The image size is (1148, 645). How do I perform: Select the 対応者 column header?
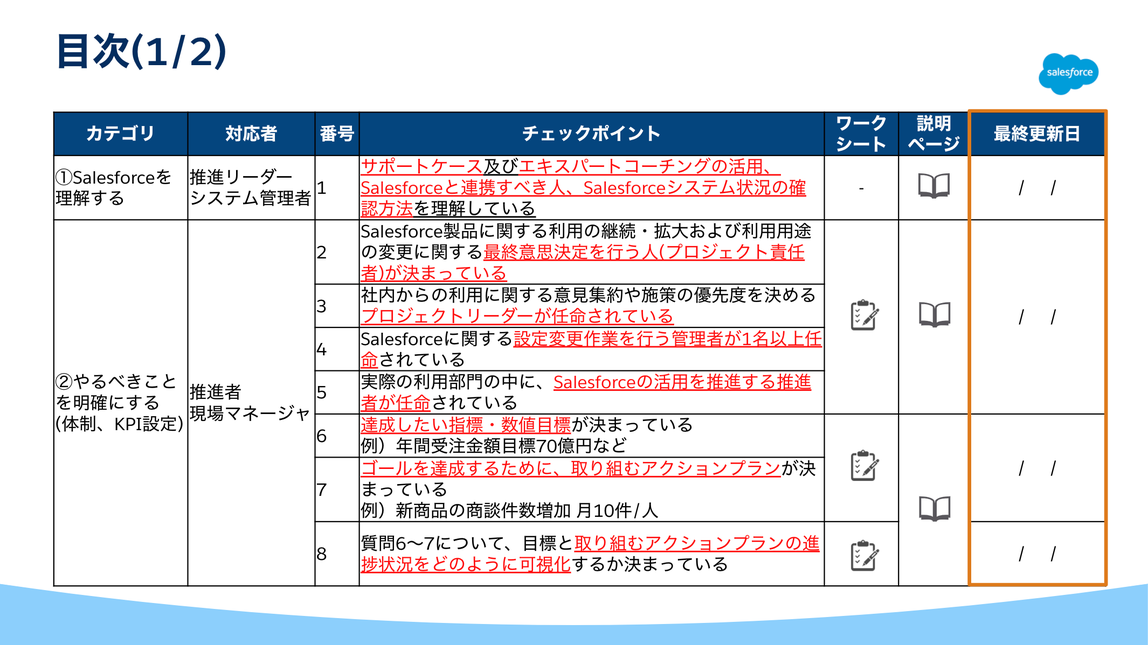tap(251, 133)
